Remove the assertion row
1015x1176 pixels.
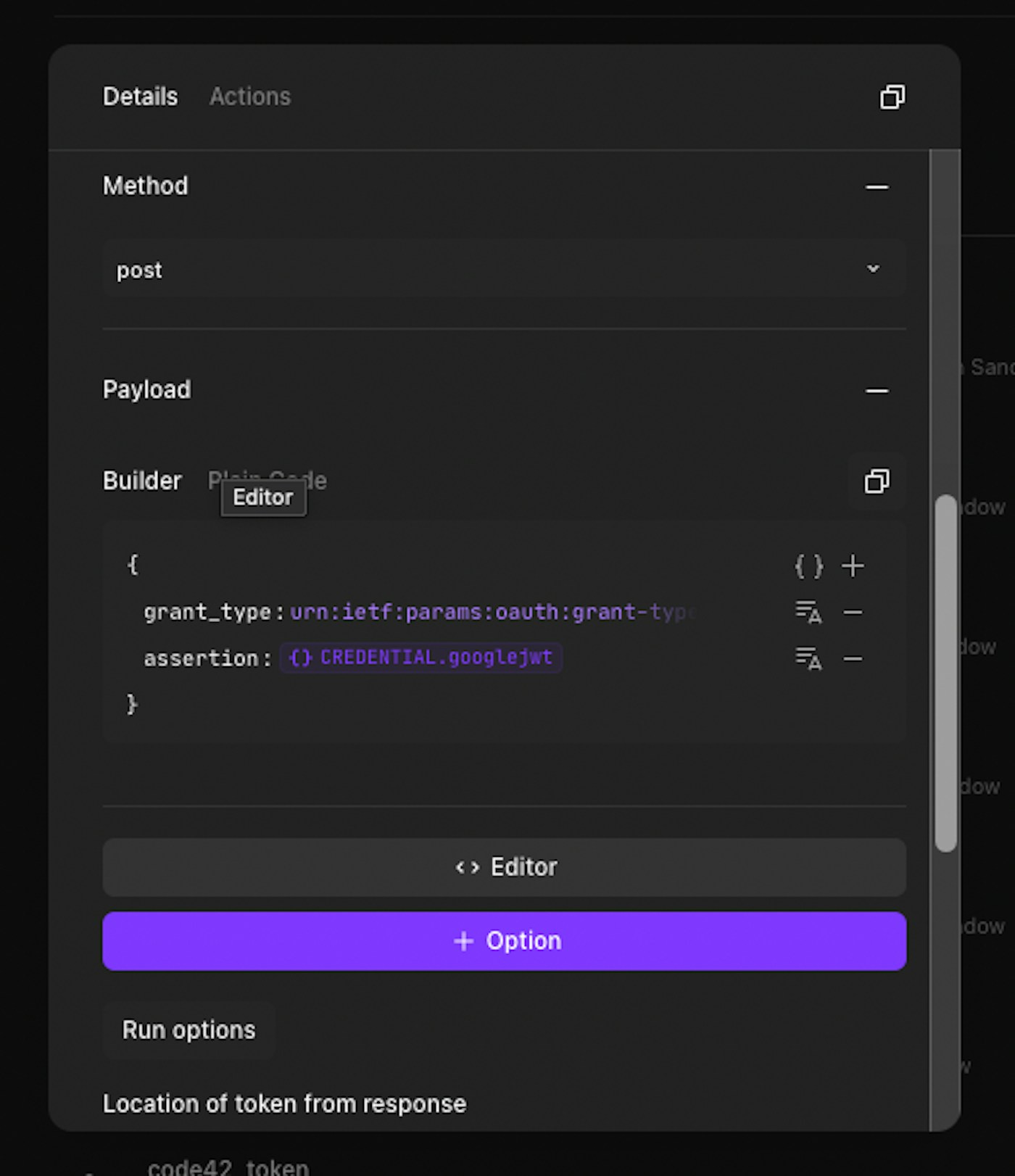pos(853,659)
